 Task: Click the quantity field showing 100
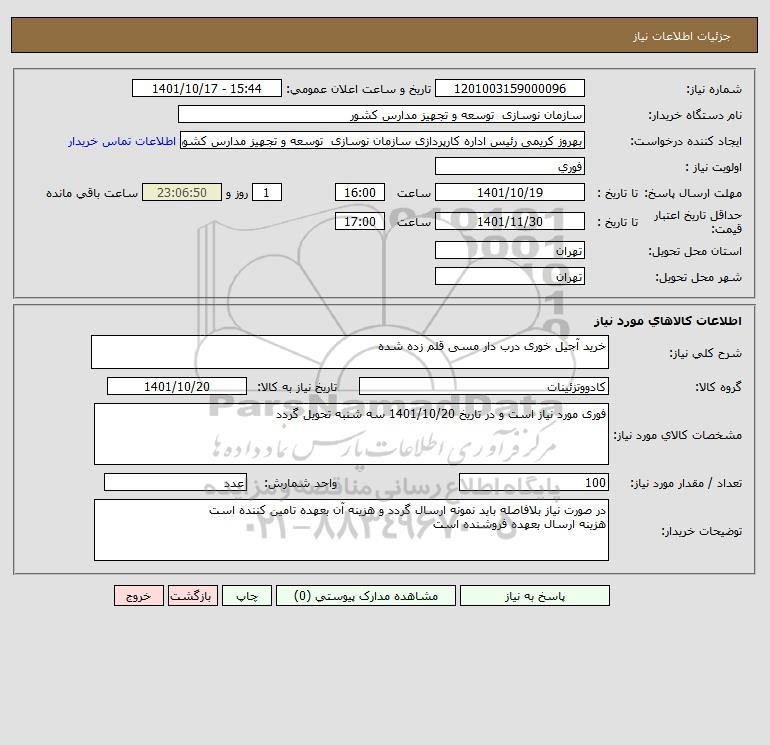534,483
